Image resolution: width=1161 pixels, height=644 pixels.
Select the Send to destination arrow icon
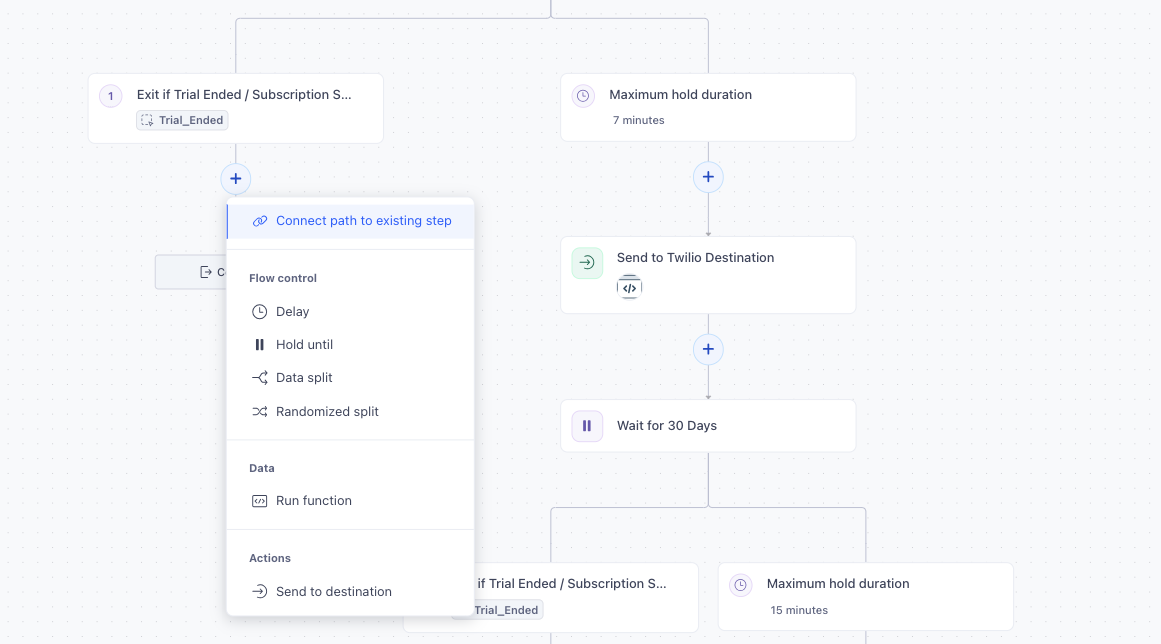[x=259, y=590]
